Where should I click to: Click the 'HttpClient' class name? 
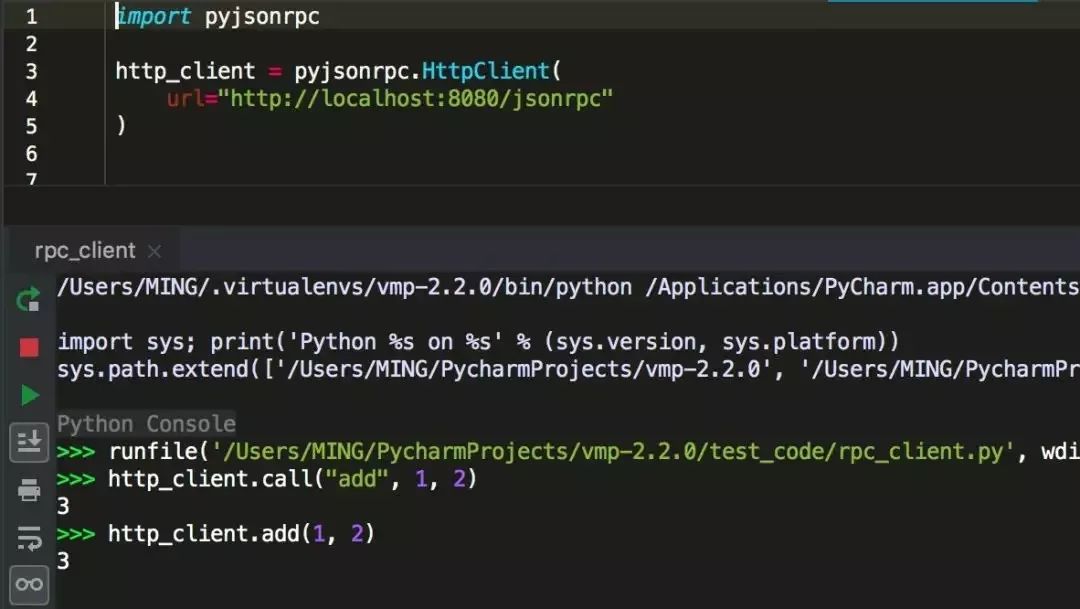click(x=486, y=71)
